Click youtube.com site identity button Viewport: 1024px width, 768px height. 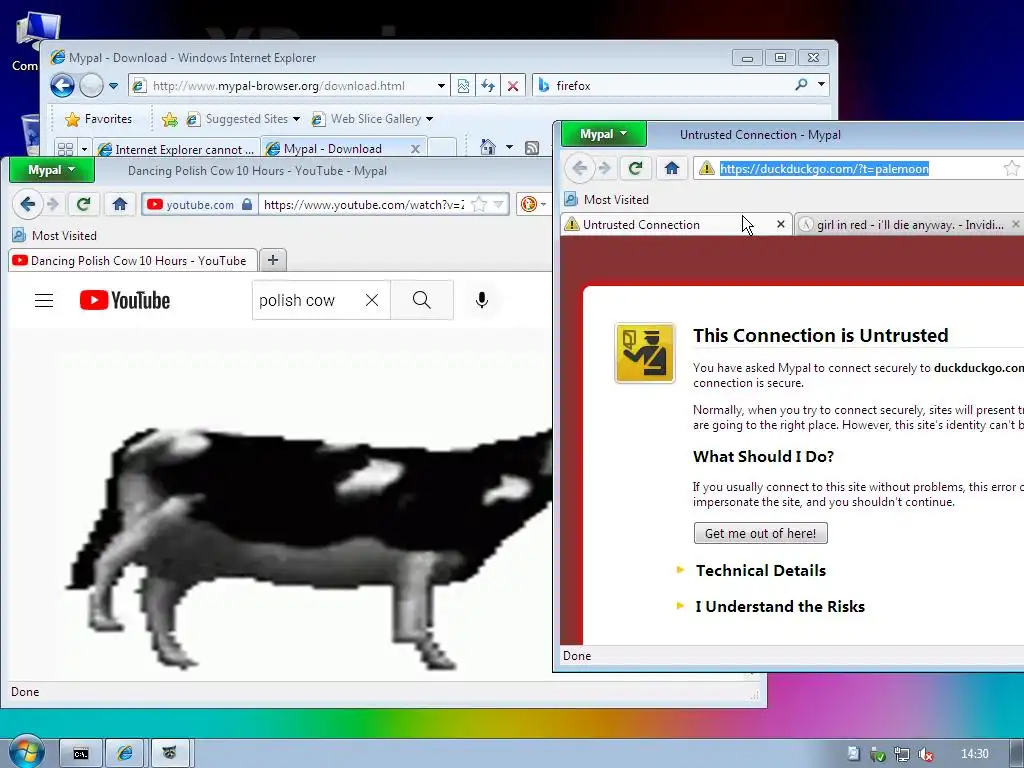click(x=199, y=204)
